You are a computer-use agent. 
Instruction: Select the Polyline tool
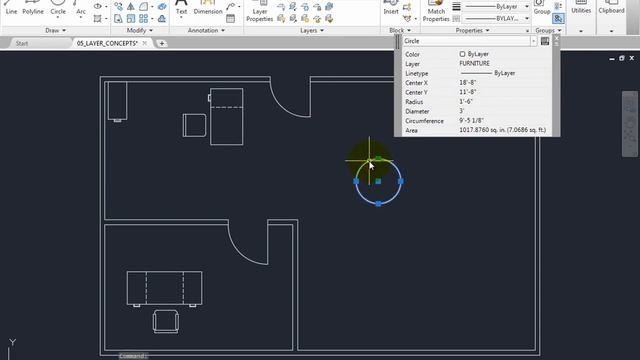[x=33, y=7]
